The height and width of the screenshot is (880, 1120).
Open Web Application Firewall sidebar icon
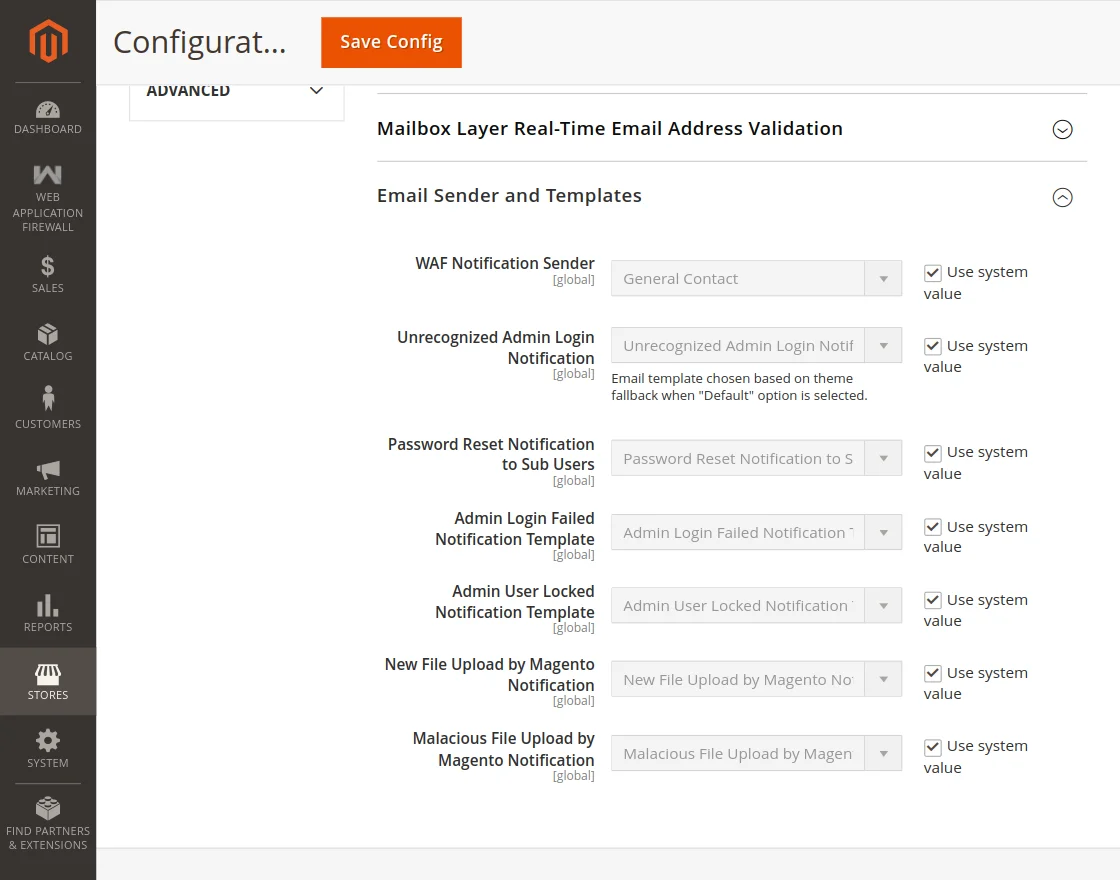click(x=48, y=175)
